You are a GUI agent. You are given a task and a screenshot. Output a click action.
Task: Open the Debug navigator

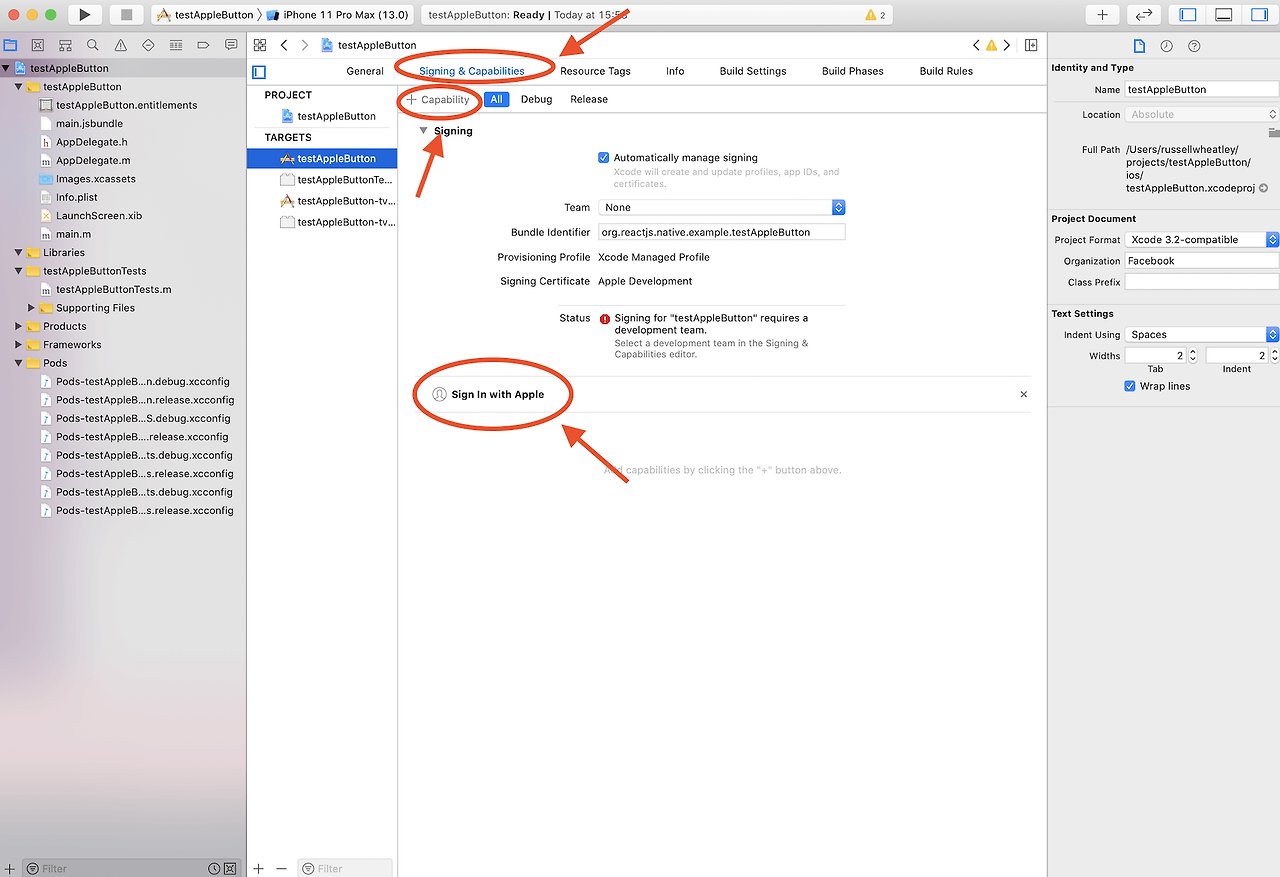coord(176,45)
